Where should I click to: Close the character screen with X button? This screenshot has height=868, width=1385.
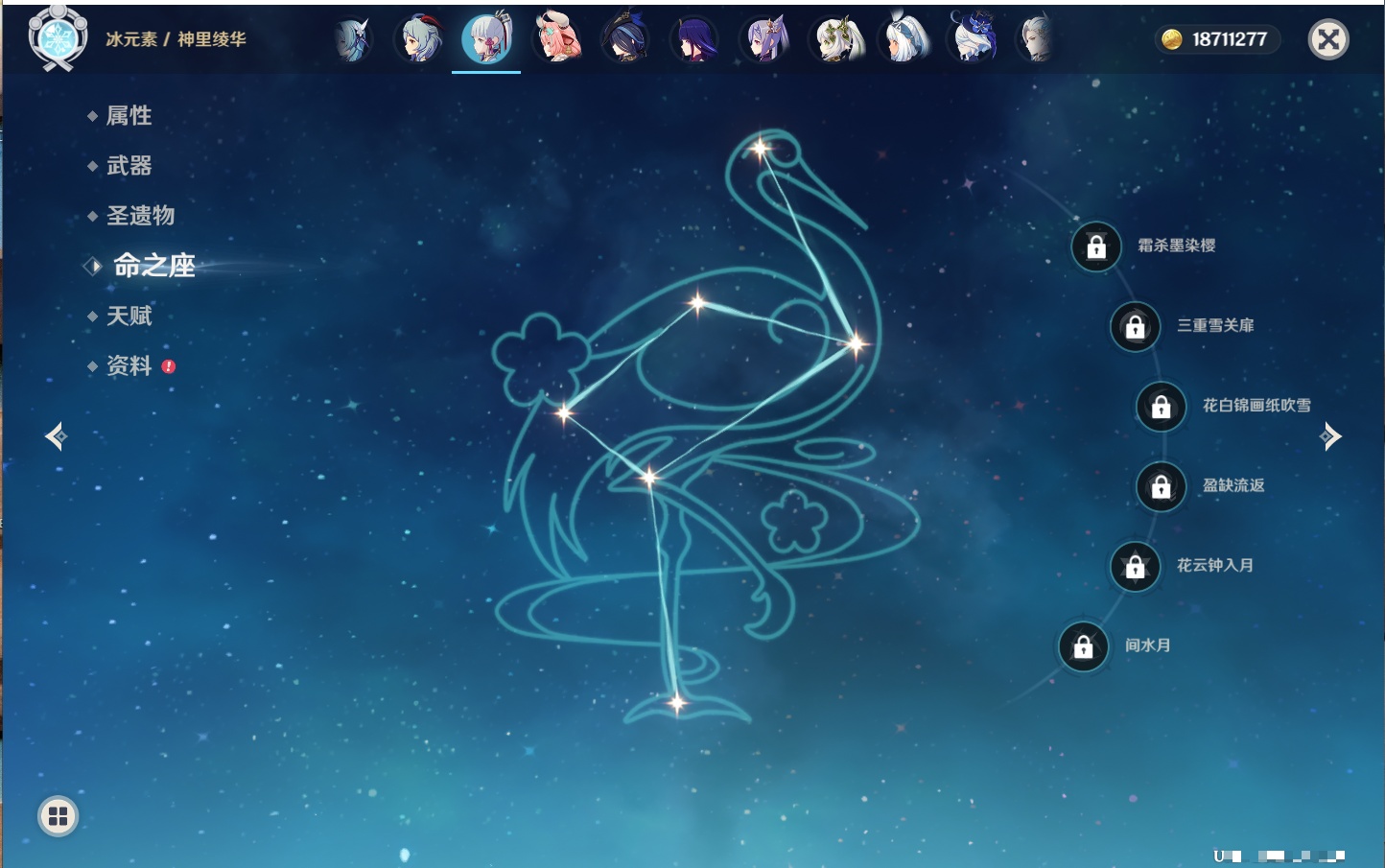pos(1328,39)
